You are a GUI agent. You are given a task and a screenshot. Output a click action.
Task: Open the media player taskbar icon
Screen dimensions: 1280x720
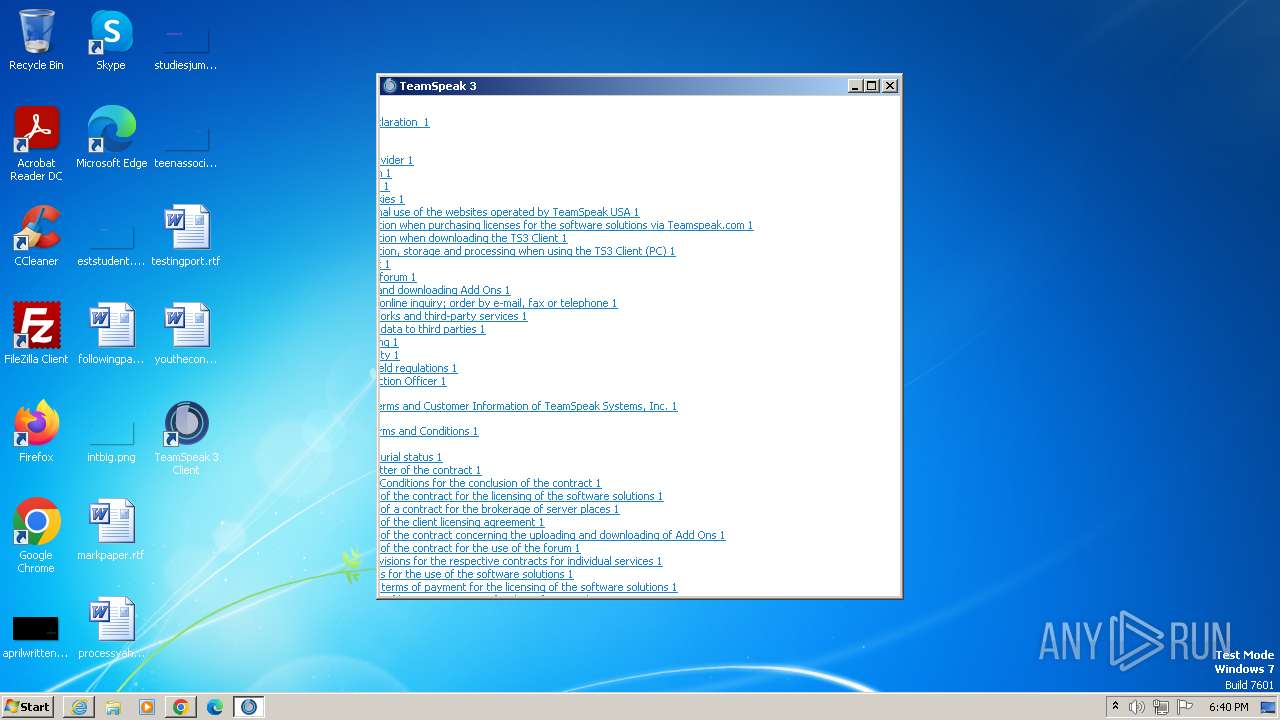point(147,707)
